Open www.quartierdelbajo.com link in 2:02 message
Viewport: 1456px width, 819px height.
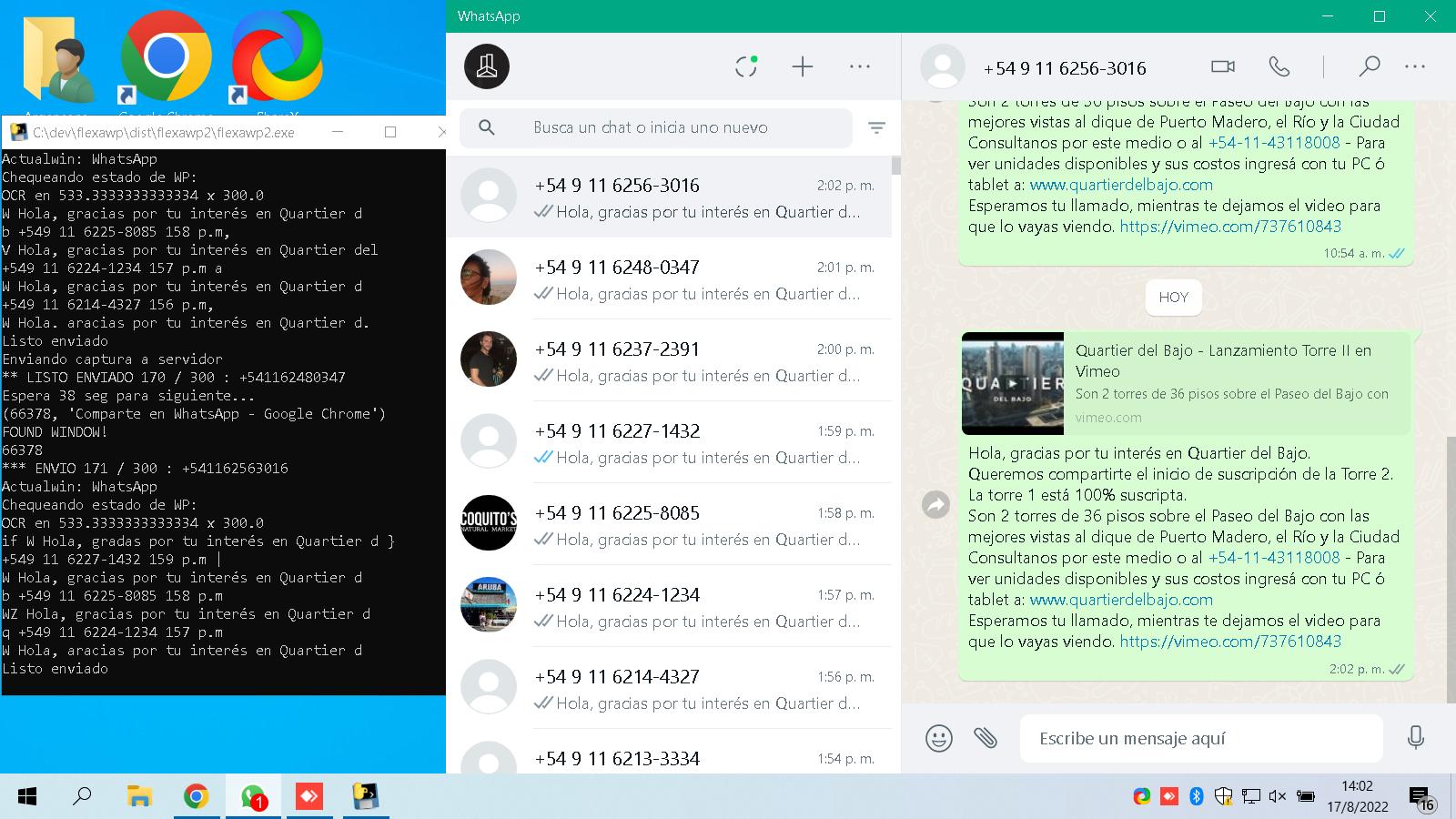[1121, 600]
